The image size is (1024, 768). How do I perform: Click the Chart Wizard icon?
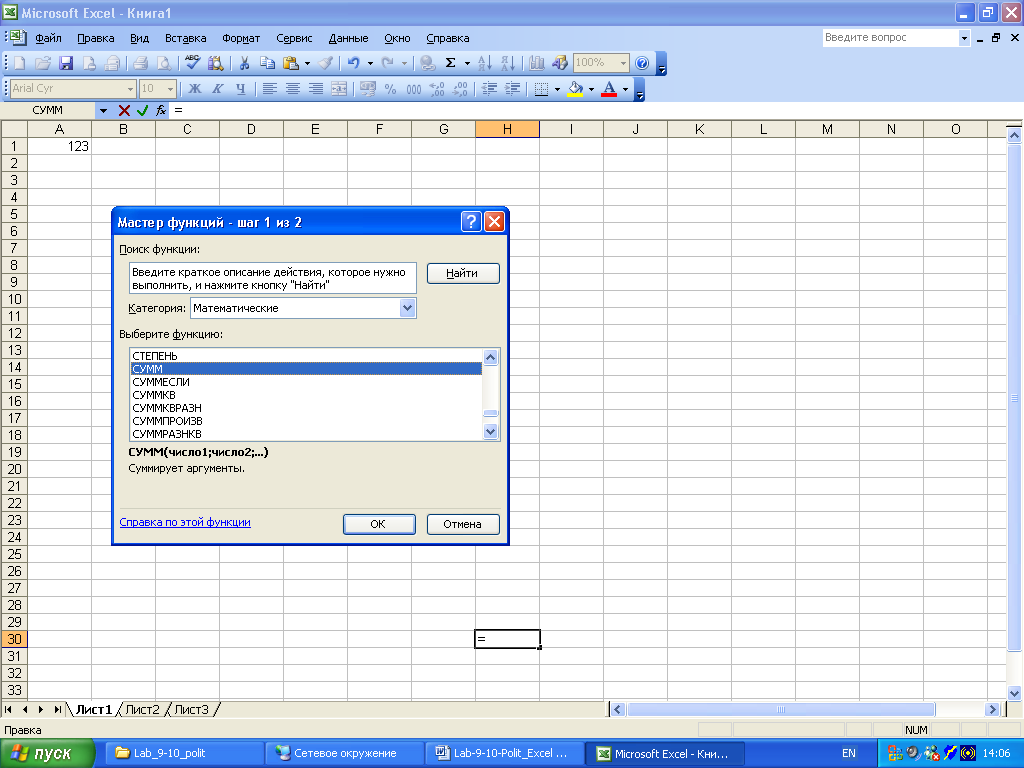point(537,63)
